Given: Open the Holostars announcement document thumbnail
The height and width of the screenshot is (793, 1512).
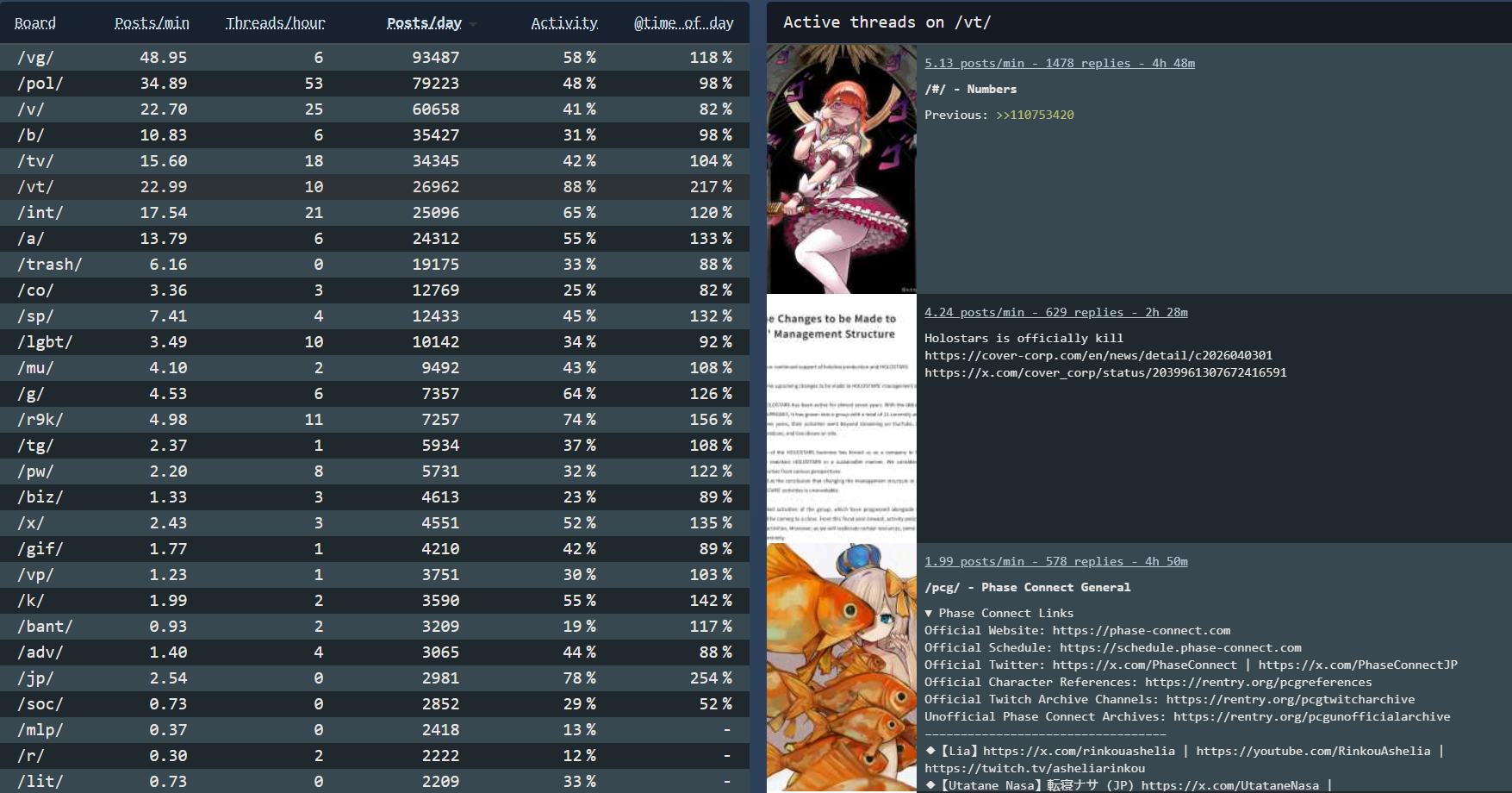Looking at the screenshot, I should (x=842, y=418).
